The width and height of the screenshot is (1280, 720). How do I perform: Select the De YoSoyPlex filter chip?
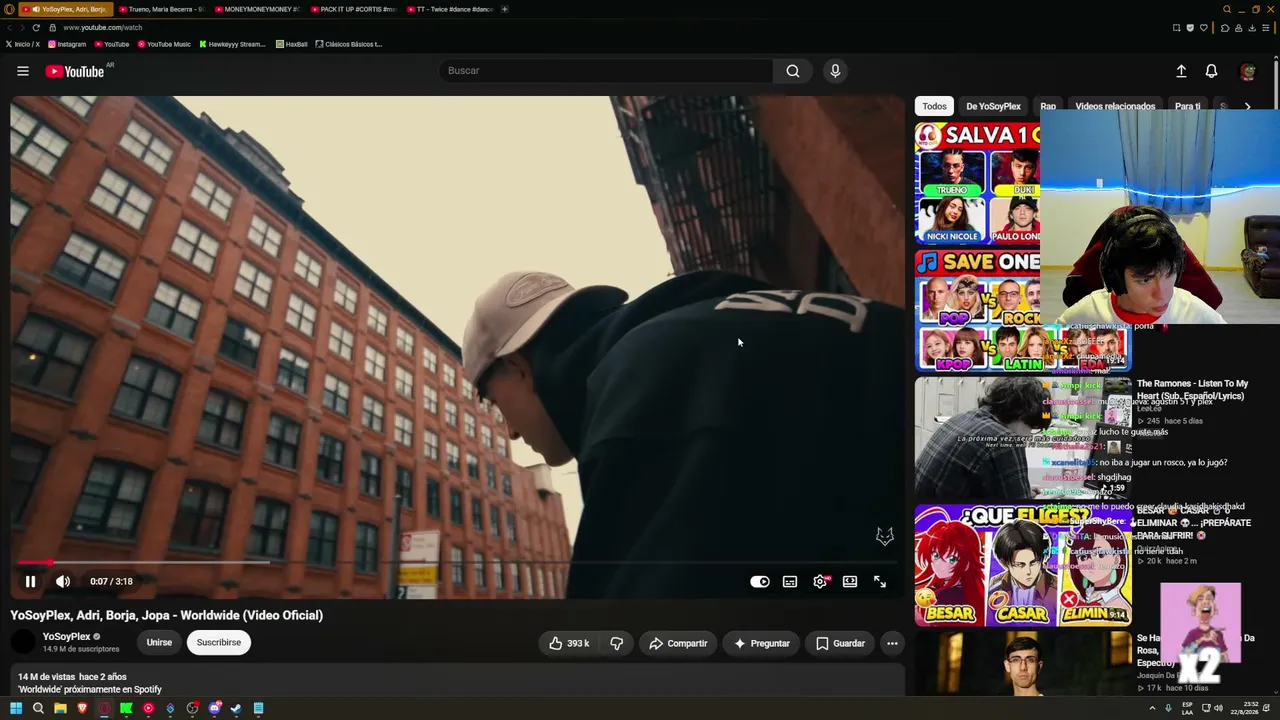tap(993, 106)
